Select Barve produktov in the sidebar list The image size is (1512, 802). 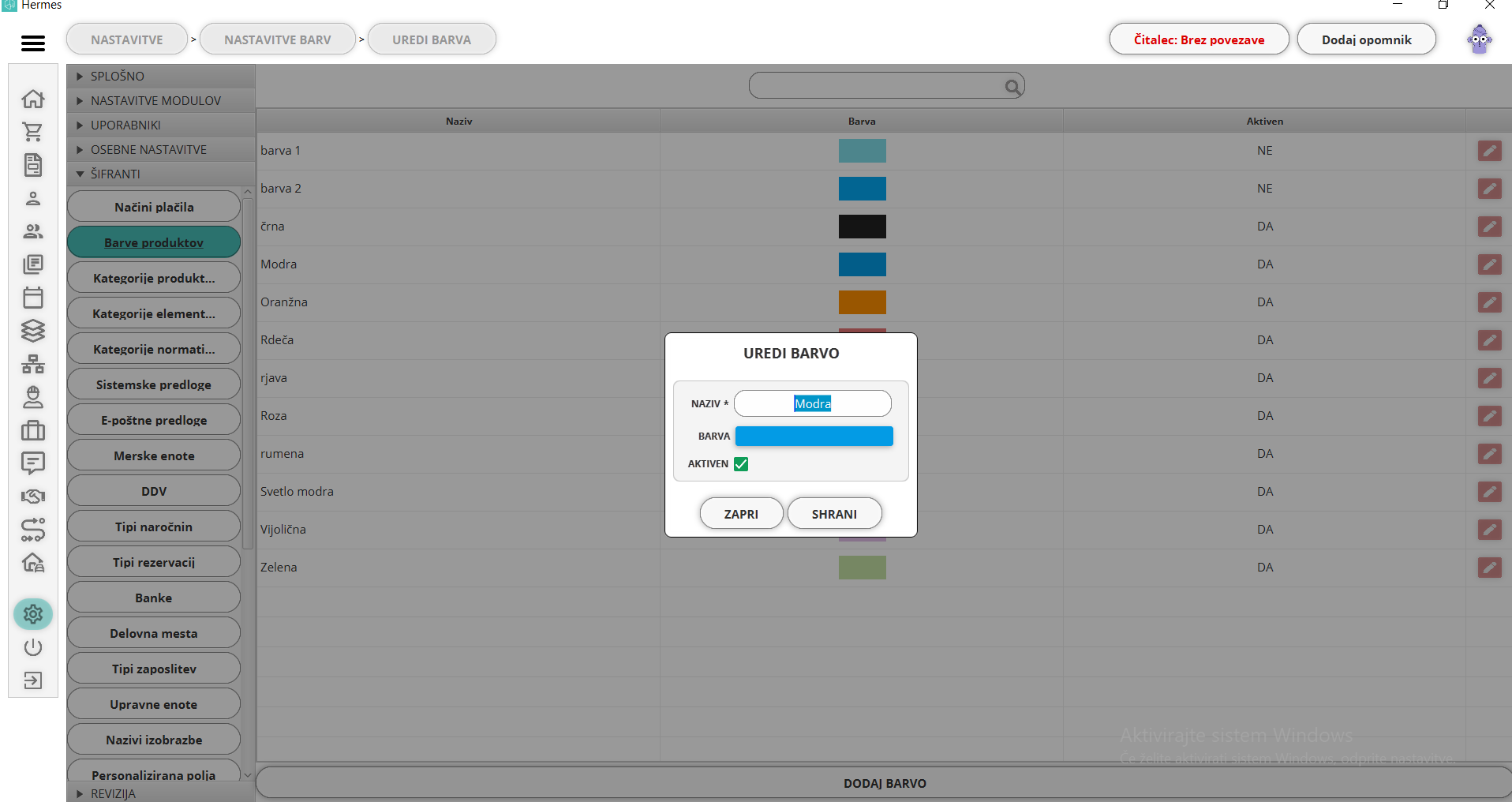pyautogui.click(x=154, y=242)
